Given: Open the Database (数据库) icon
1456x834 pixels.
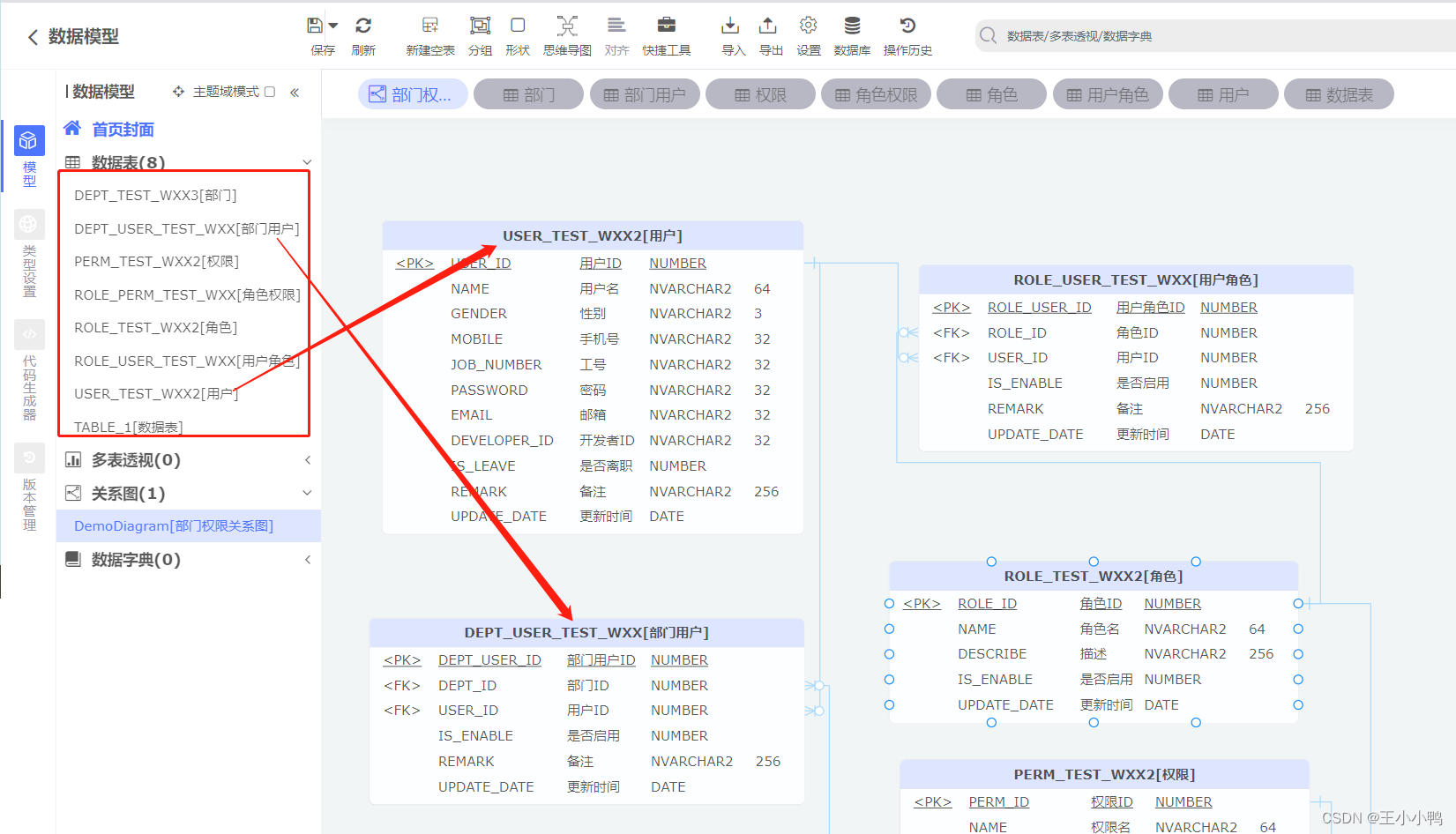Looking at the screenshot, I should (x=852, y=26).
